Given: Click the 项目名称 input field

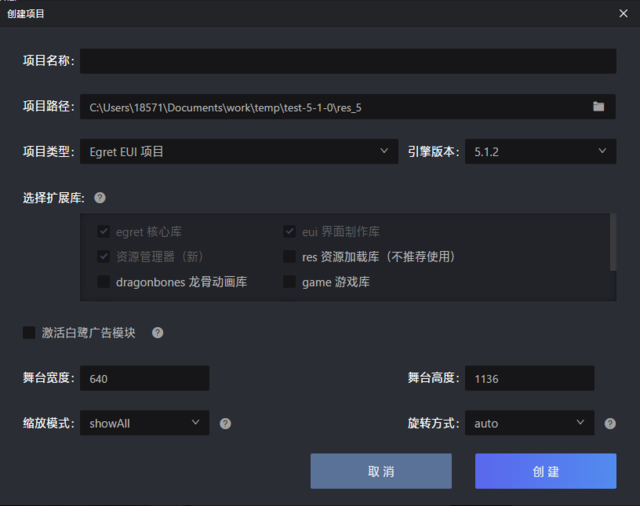Looking at the screenshot, I should [348, 61].
